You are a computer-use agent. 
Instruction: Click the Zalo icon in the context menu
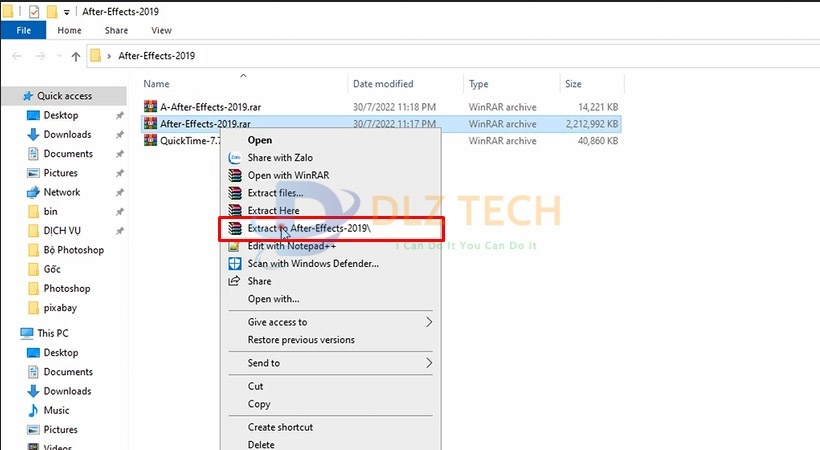click(x=235, y=158)
